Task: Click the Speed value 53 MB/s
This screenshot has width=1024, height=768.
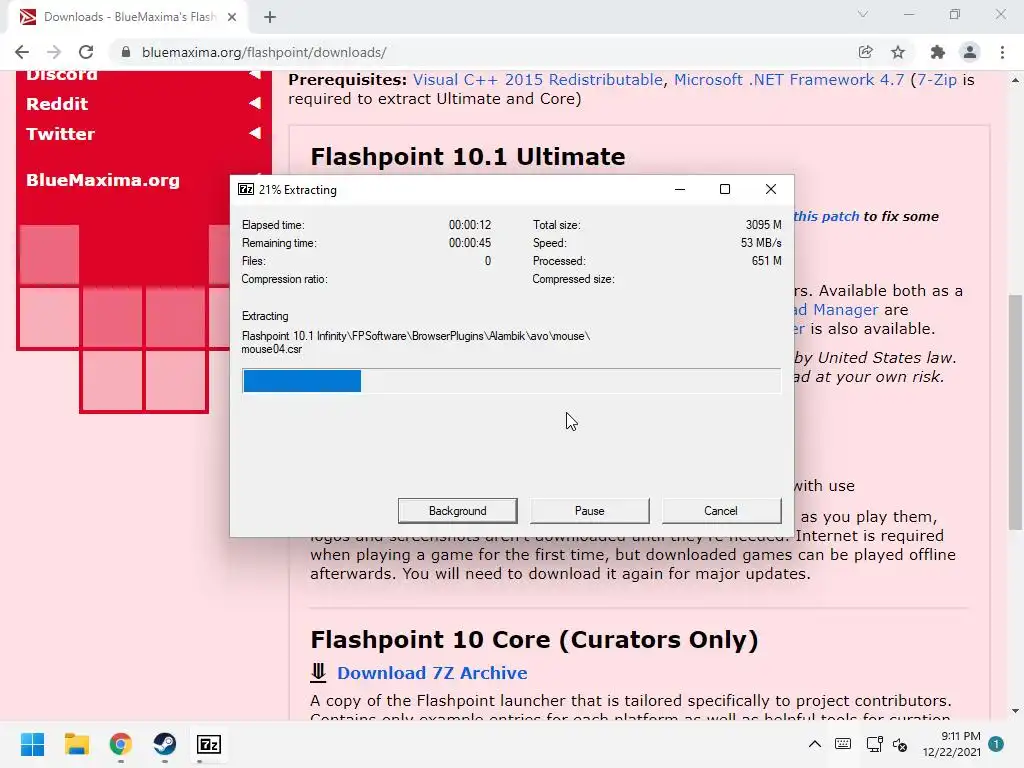Action: pyautogui.click(x=761, y=243)
